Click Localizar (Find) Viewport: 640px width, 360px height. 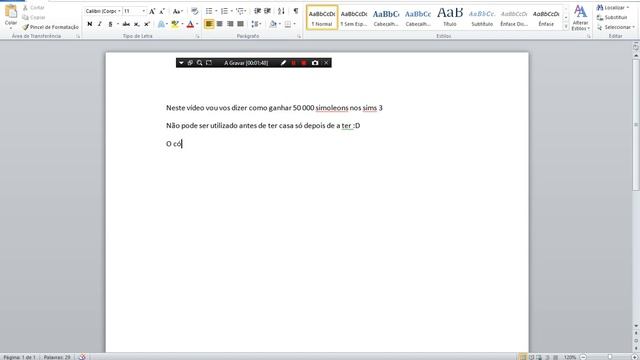pyautogui.click(x=612, y=8)
